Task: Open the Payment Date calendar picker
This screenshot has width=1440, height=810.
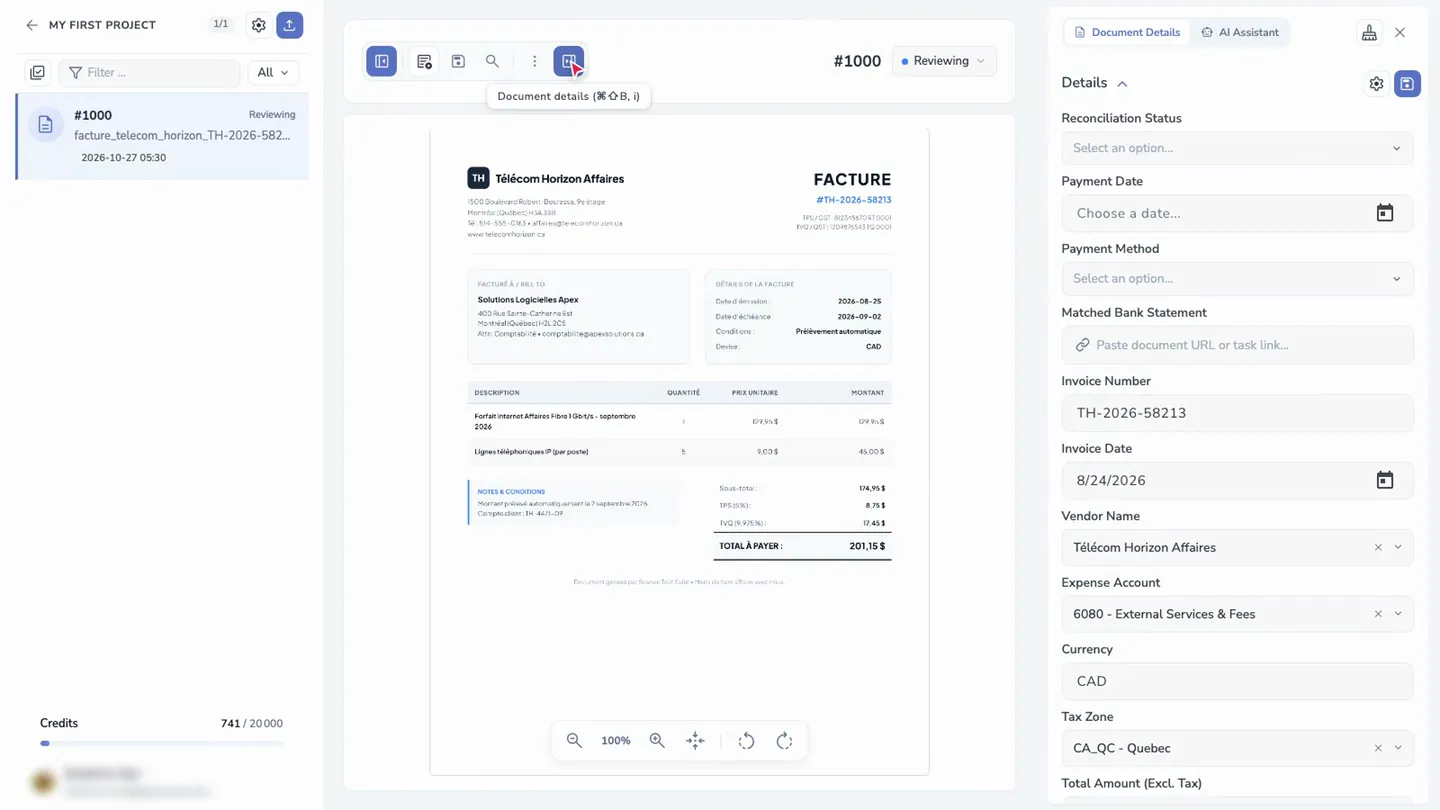Action: 1385,213
